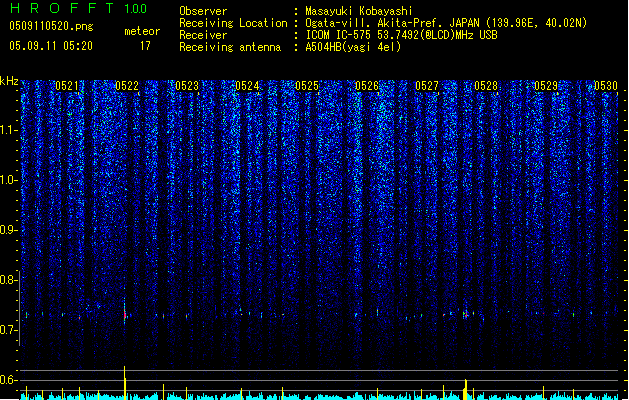Click the 0525 time marker

click(307, 86)
